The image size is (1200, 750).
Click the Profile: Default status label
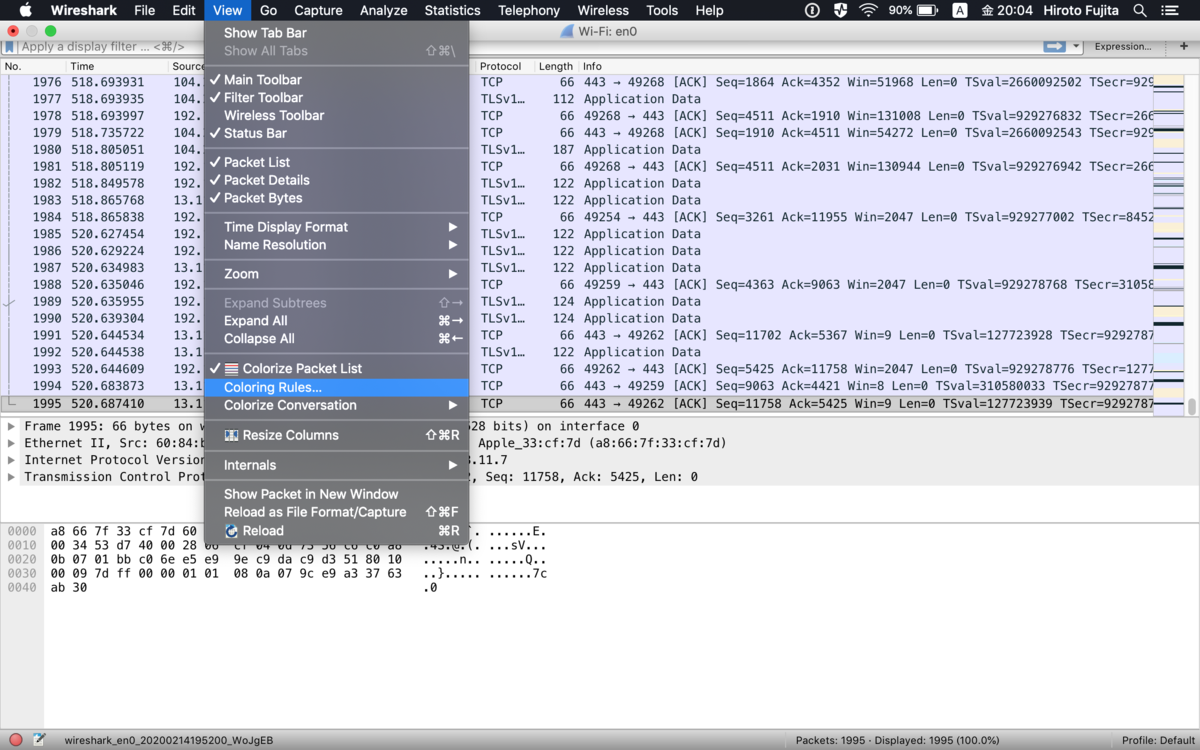pos(1158,740)
